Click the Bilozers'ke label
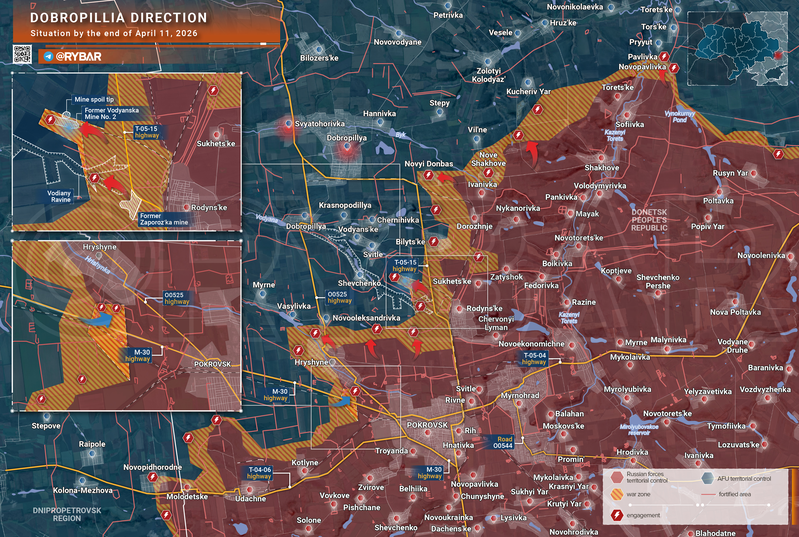 click(319, 58)
